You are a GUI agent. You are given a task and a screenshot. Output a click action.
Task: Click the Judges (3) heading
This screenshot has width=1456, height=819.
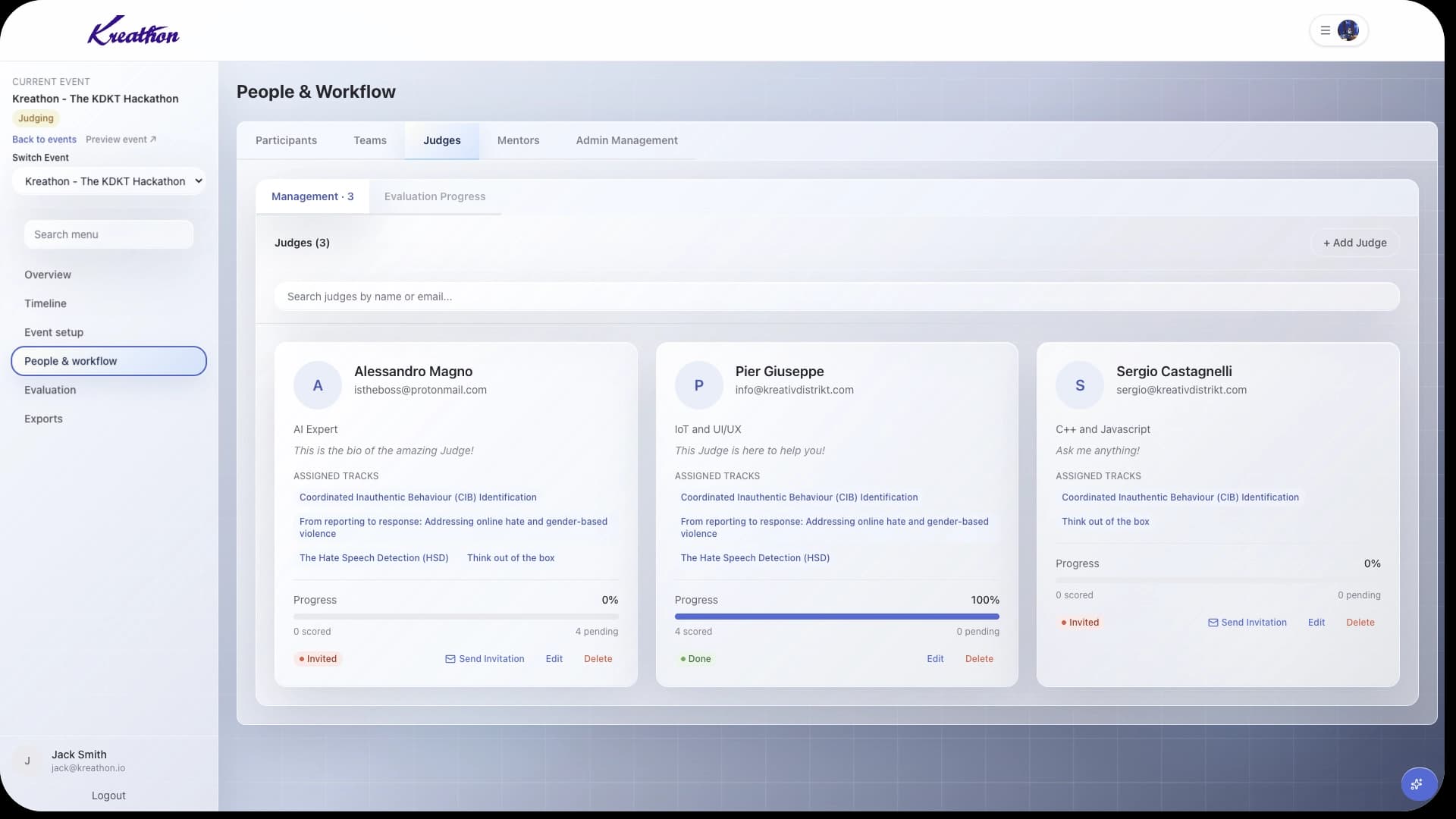click(302, 243)
